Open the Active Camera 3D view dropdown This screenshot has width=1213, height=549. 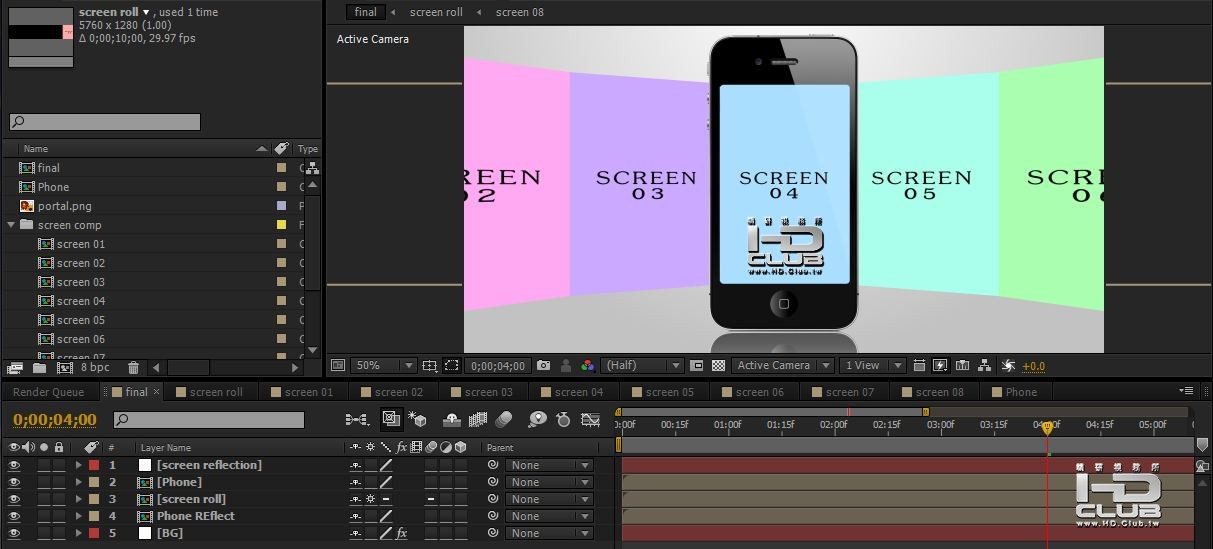pyautogui.click(x=783, y=366)
